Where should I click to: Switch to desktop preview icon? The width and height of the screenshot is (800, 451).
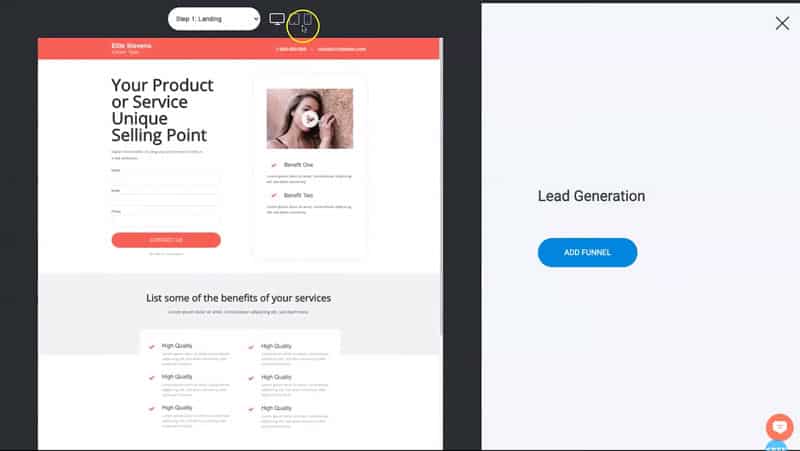click(277, 19)
